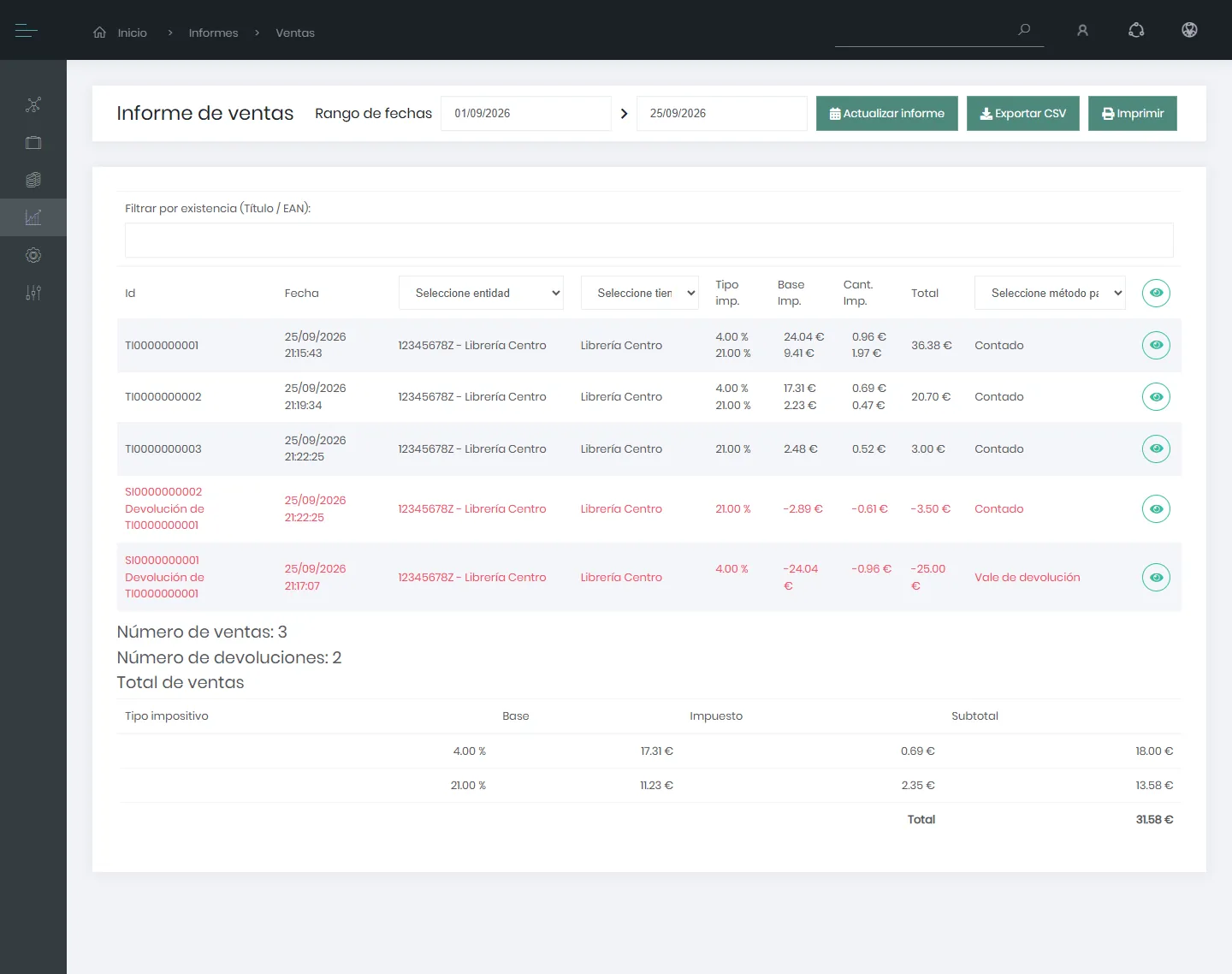Click the 13.58 € subtotal value

click(1154, 786)
